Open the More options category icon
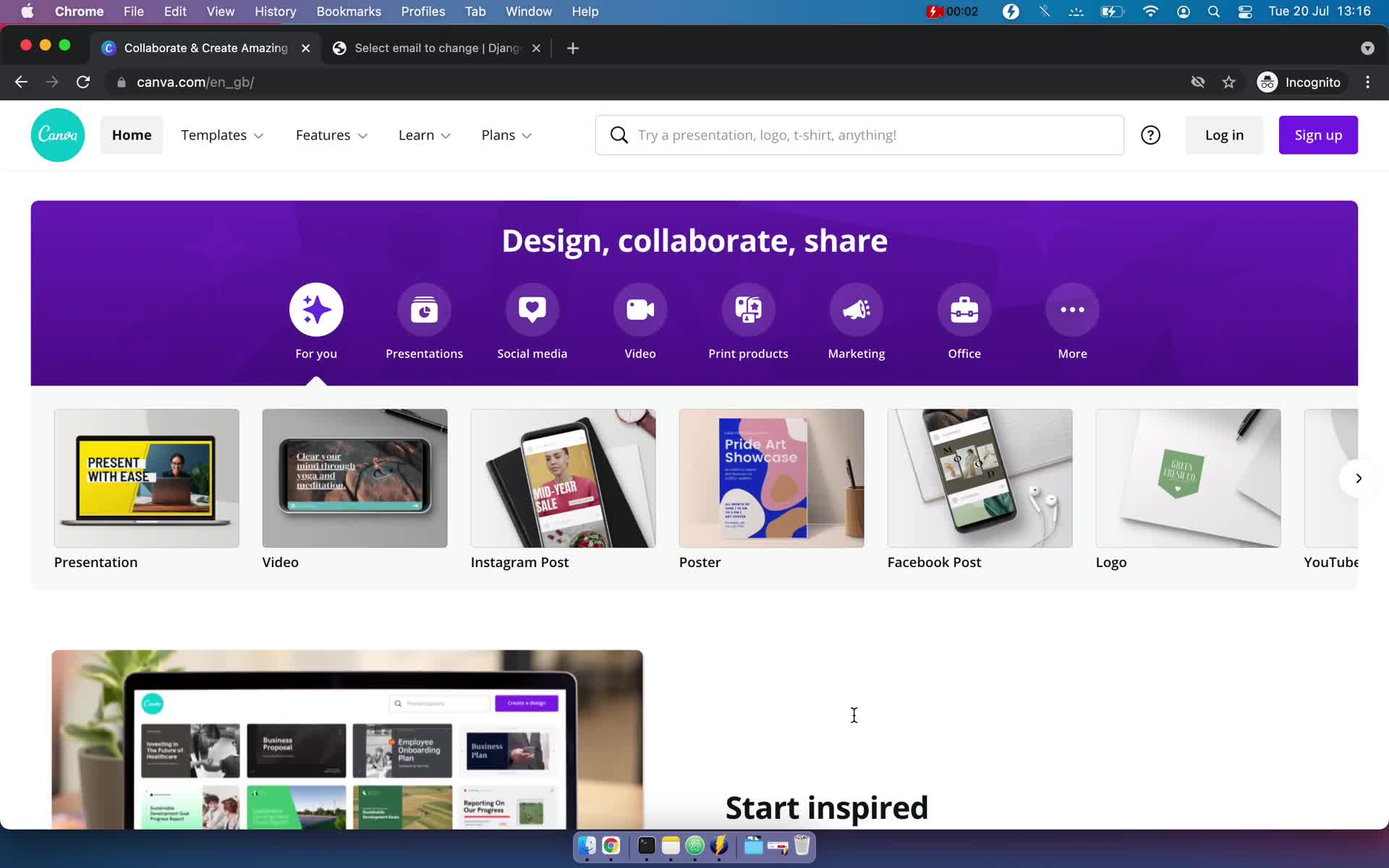The width and height of the screenshot is (1389, 868). point(1072,309)
